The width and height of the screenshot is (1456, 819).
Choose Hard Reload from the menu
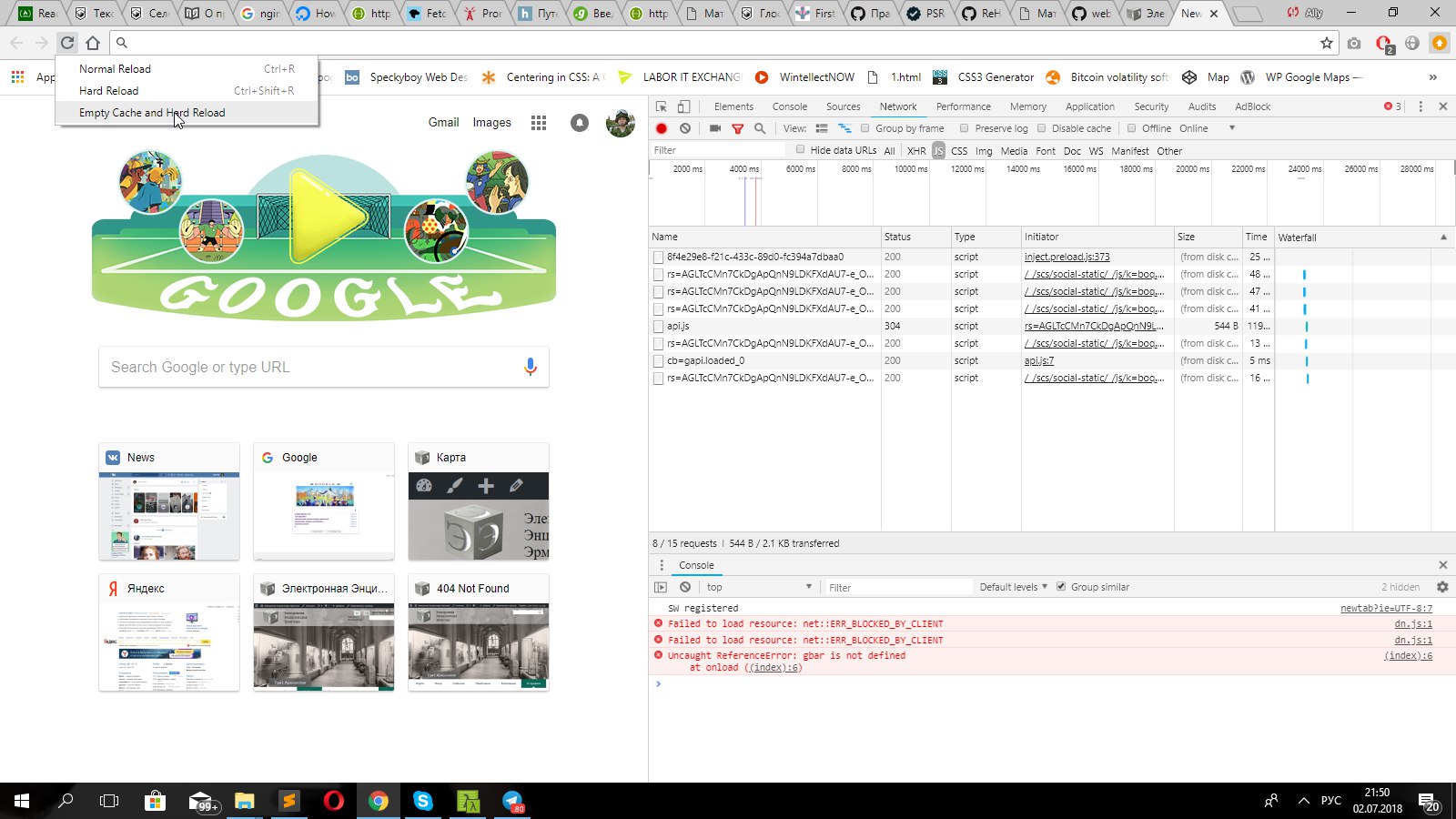click(x=187, y=91)
